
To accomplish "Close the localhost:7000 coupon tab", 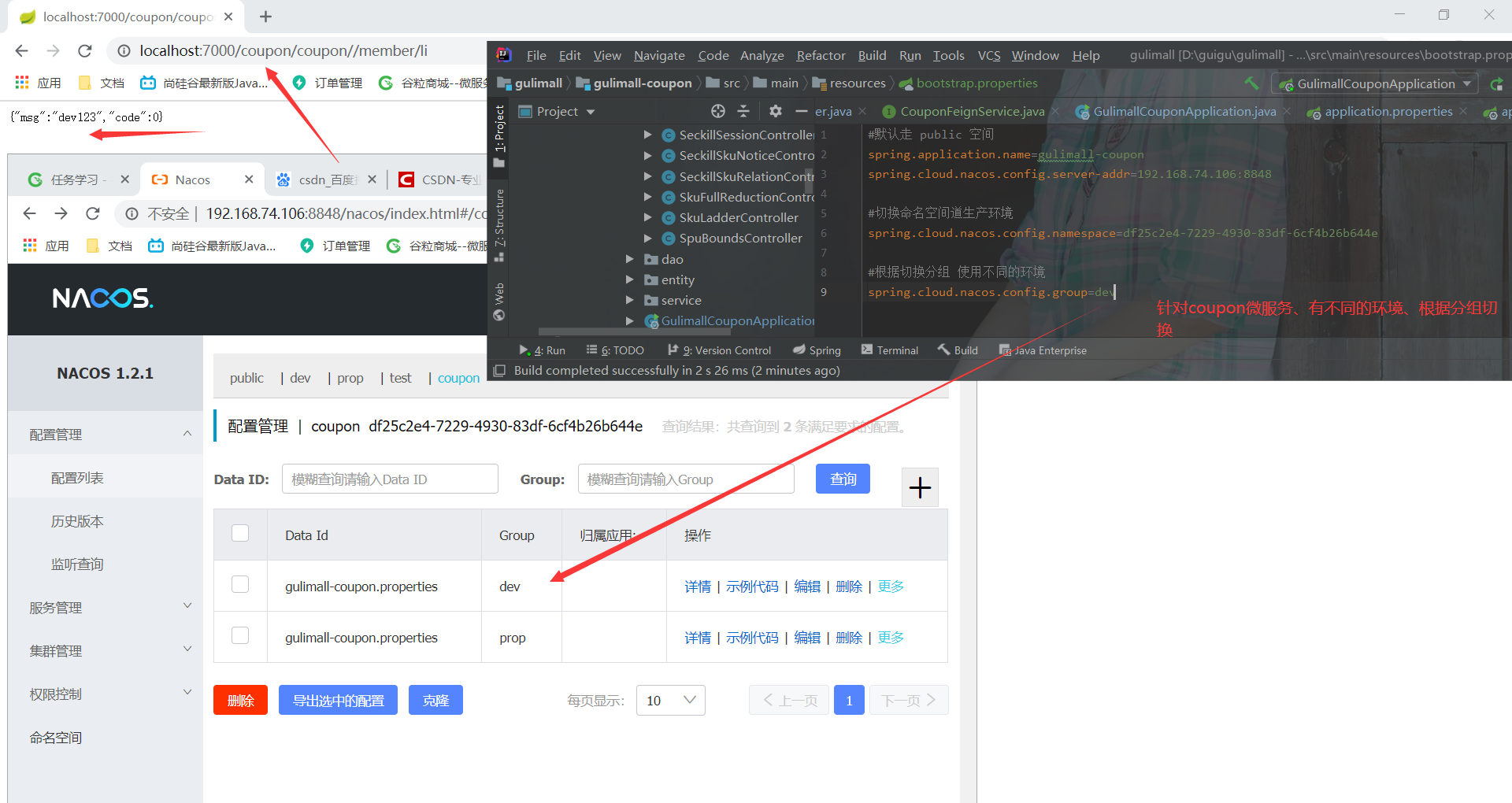I will [x=228, y=17].
